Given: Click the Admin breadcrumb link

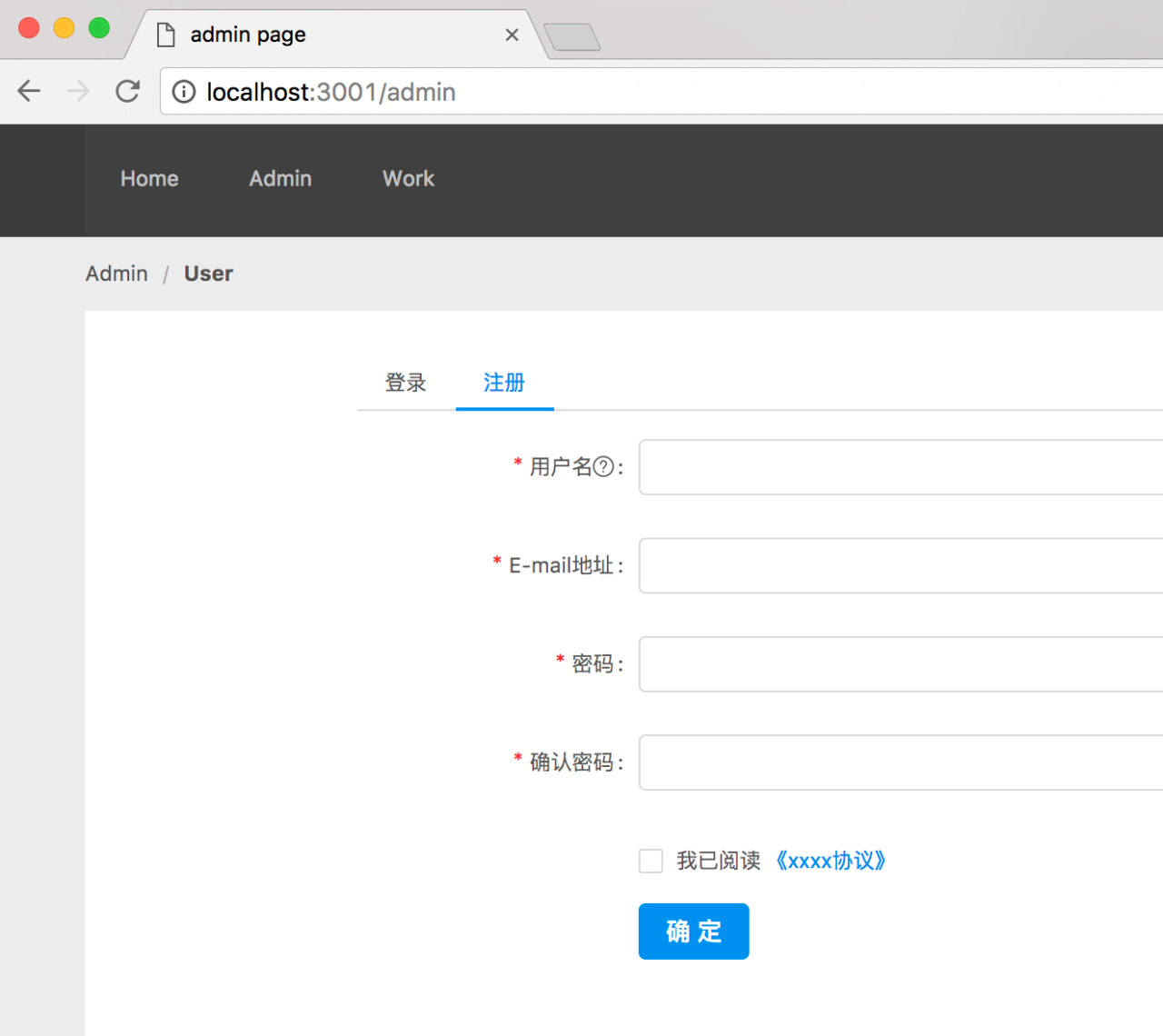Looking at the screenshot, I should pos(116,274).
